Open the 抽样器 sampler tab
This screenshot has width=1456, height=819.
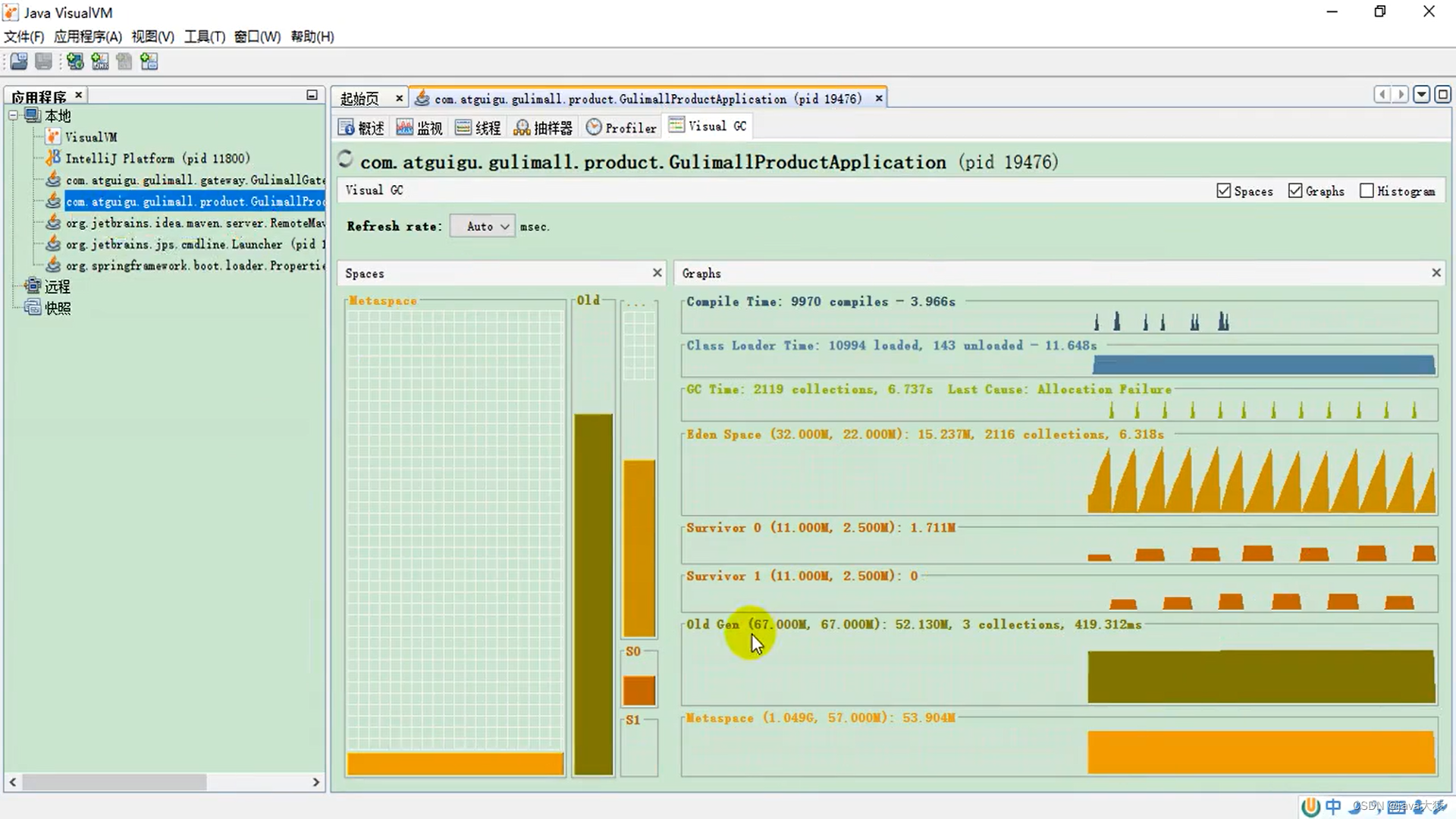[x=543, y=127]
